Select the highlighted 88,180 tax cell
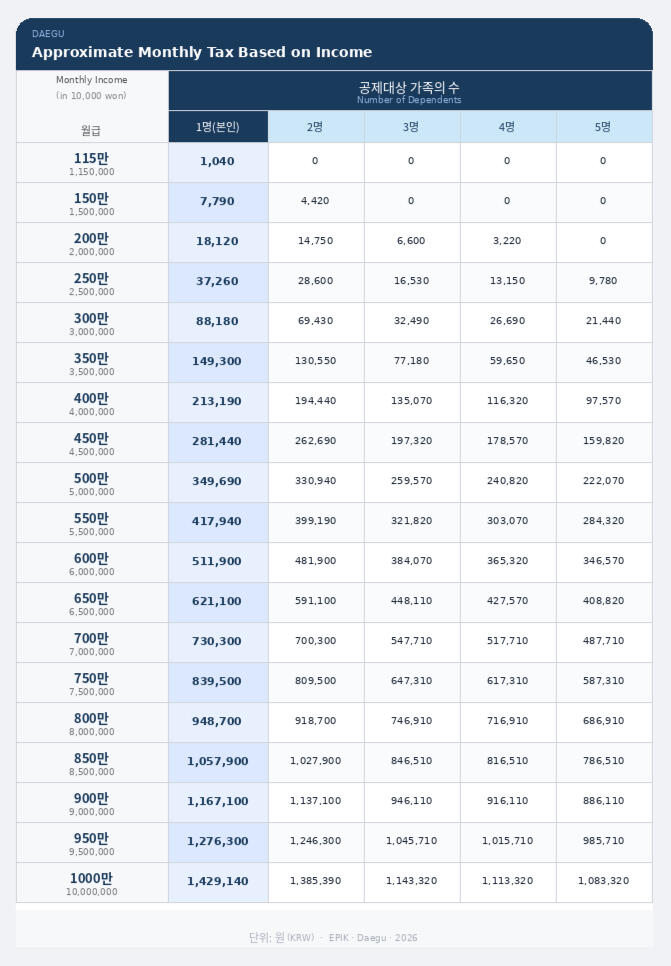The width and height of the screenshot is (671, 966). [218, 322]
